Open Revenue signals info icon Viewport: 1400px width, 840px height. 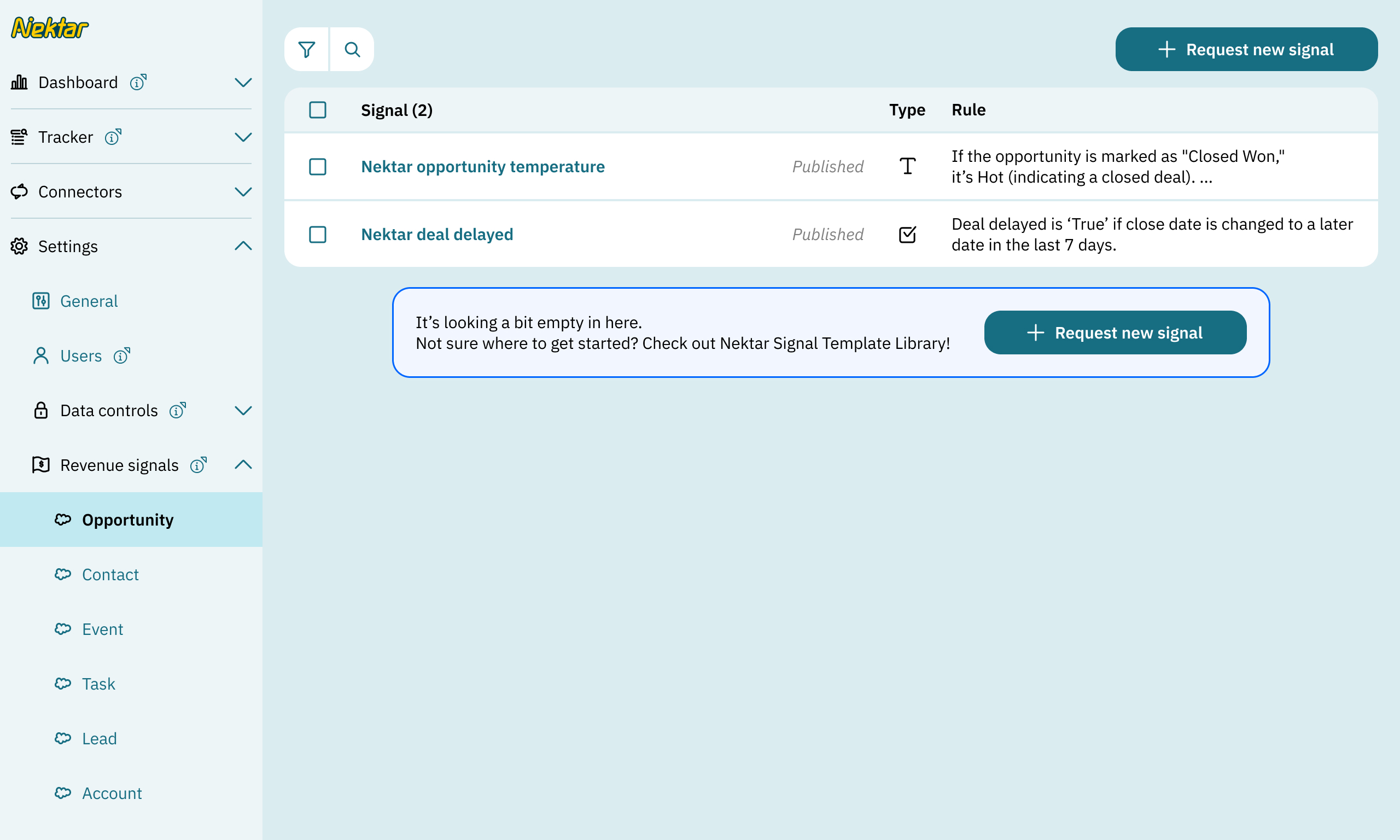pyautogui.click(x=198, y=465)
